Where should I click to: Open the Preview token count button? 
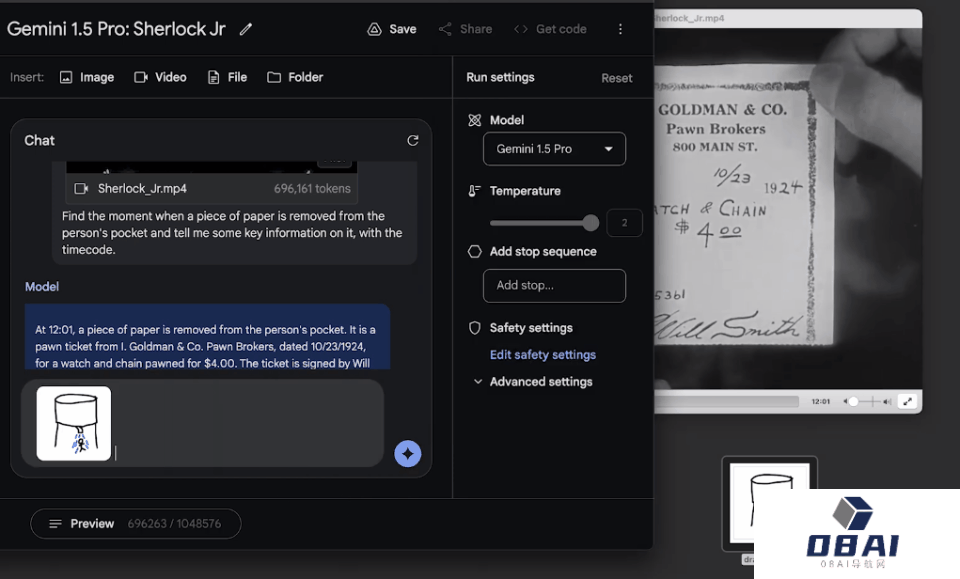pos(136,524)
